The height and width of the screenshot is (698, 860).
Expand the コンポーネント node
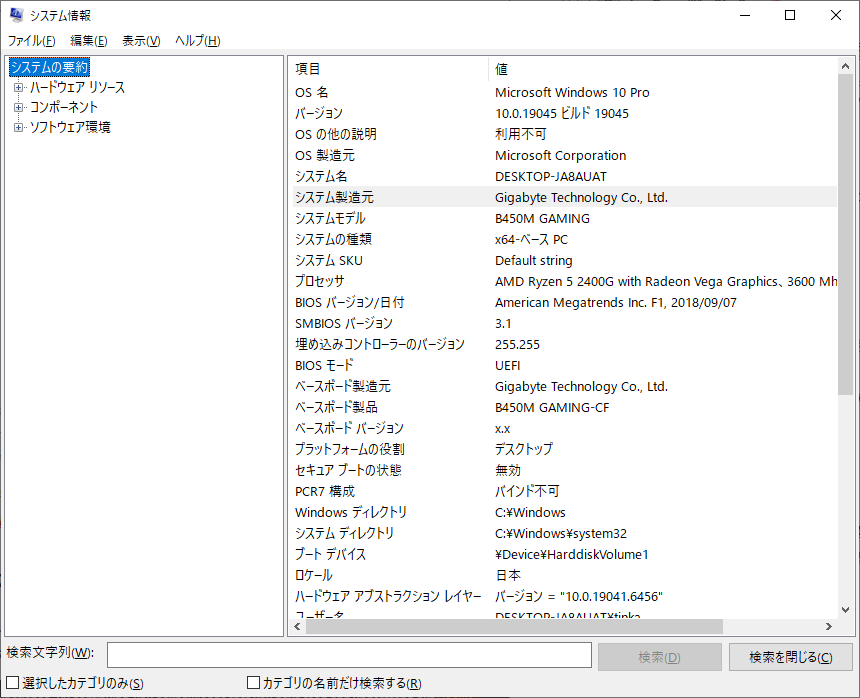coord(18,107)
